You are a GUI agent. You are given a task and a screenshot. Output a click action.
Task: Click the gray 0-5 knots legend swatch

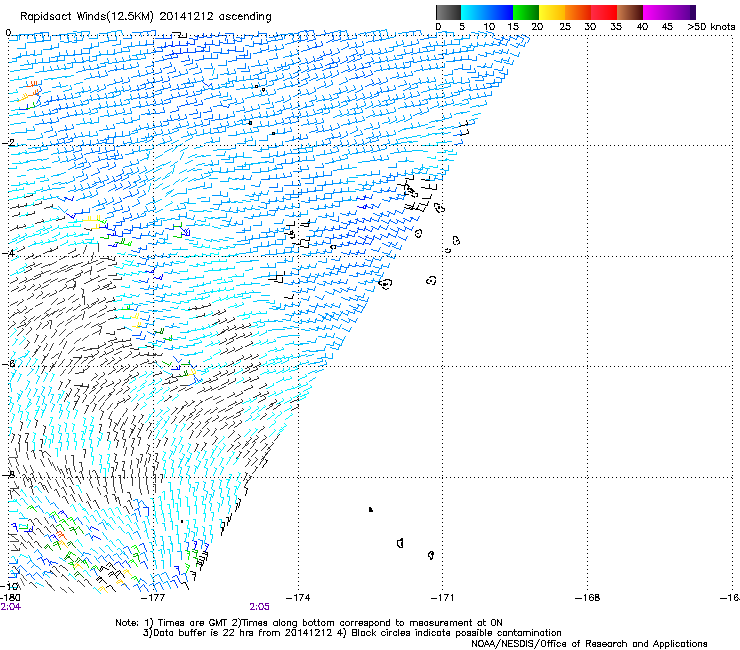[448, 12]
